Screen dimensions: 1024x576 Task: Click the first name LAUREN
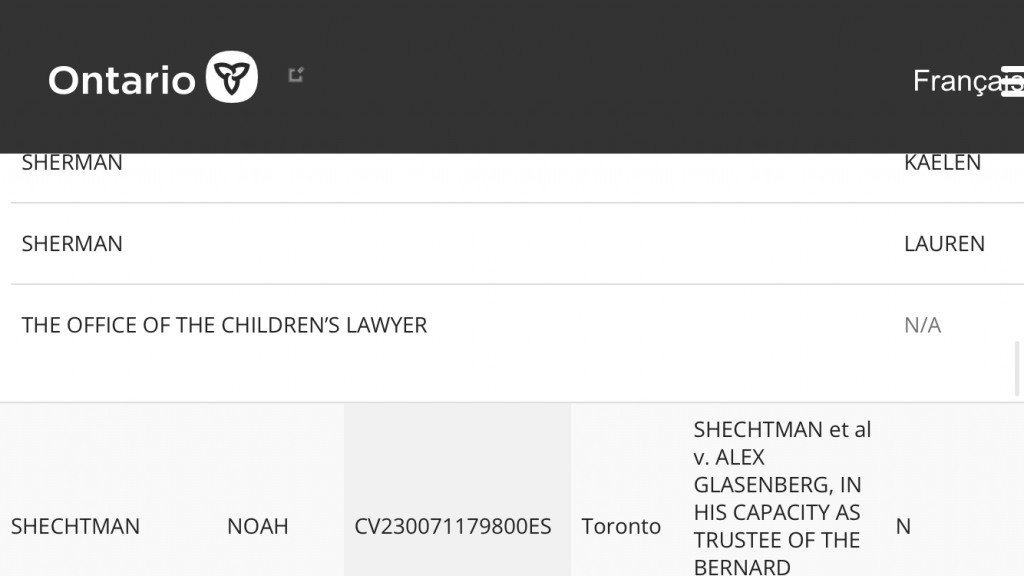click(944, 244)
